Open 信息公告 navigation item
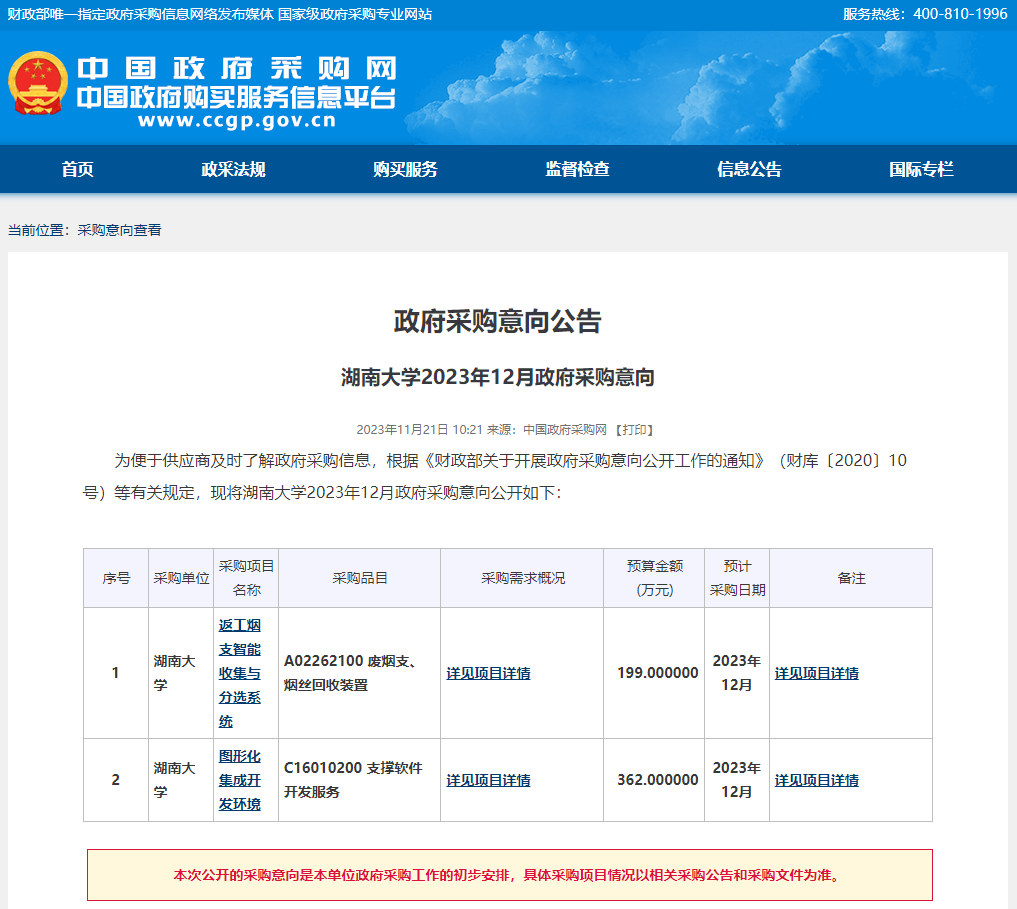Image resolution: width=1017 pixels, height=909 pixels. 749,169
